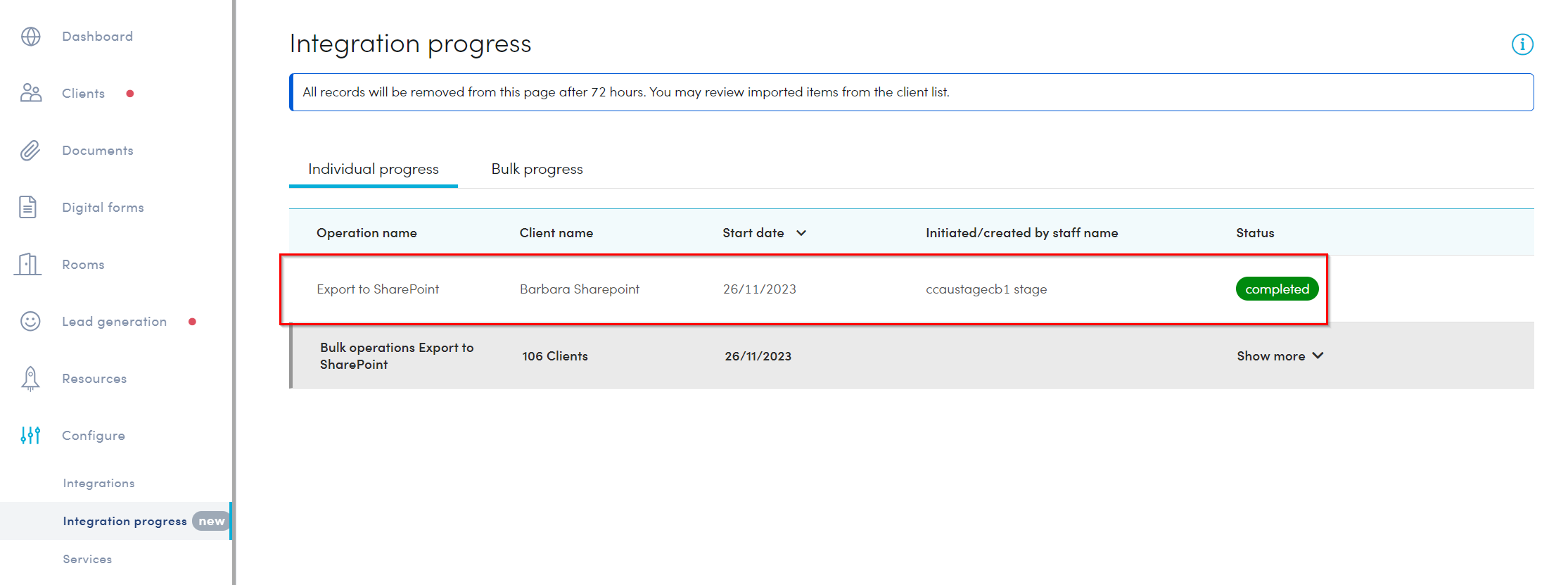
Task: Click the Configure sliders icon
Action: [x=30, y=435]
